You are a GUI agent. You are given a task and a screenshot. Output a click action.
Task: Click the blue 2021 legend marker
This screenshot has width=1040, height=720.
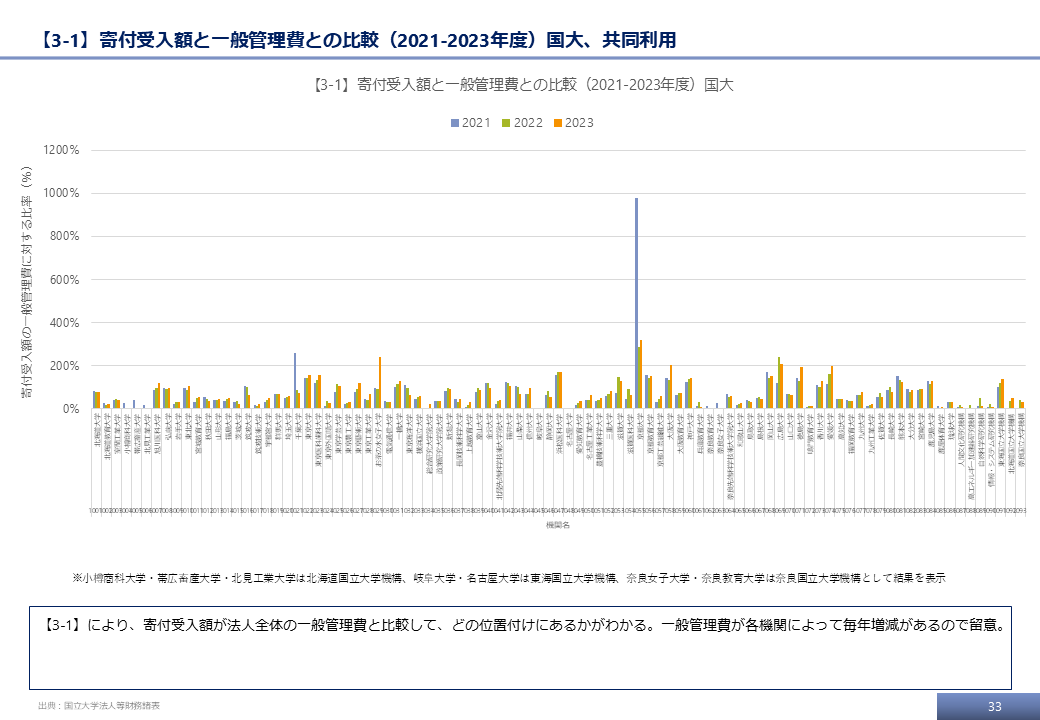tap(455, 122)
